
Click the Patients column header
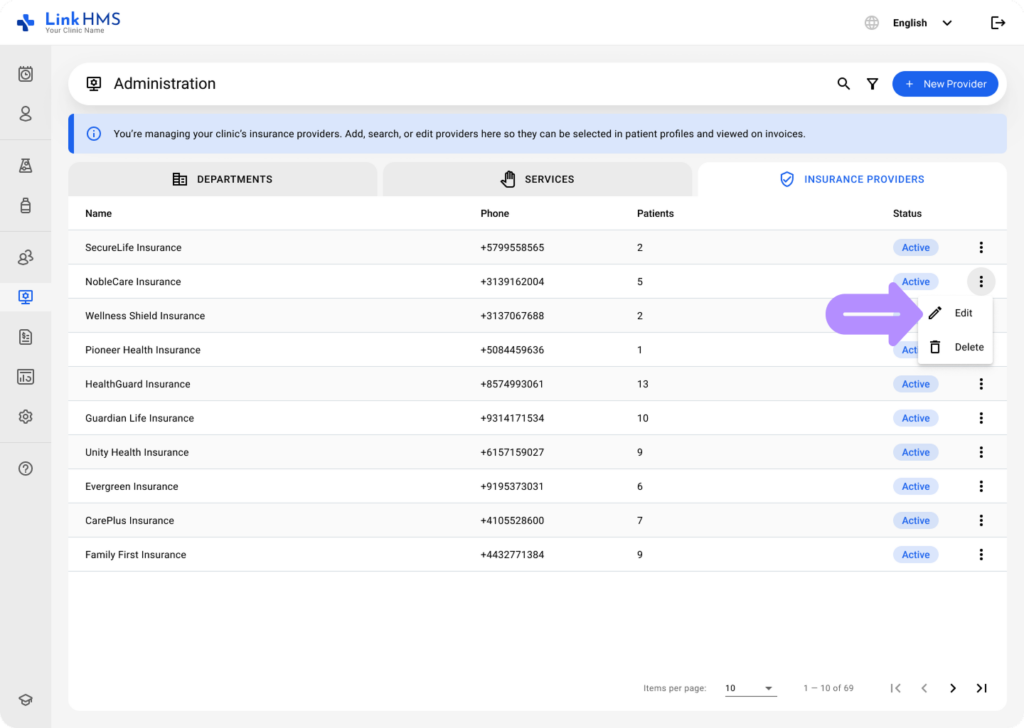tap(655, 214)
